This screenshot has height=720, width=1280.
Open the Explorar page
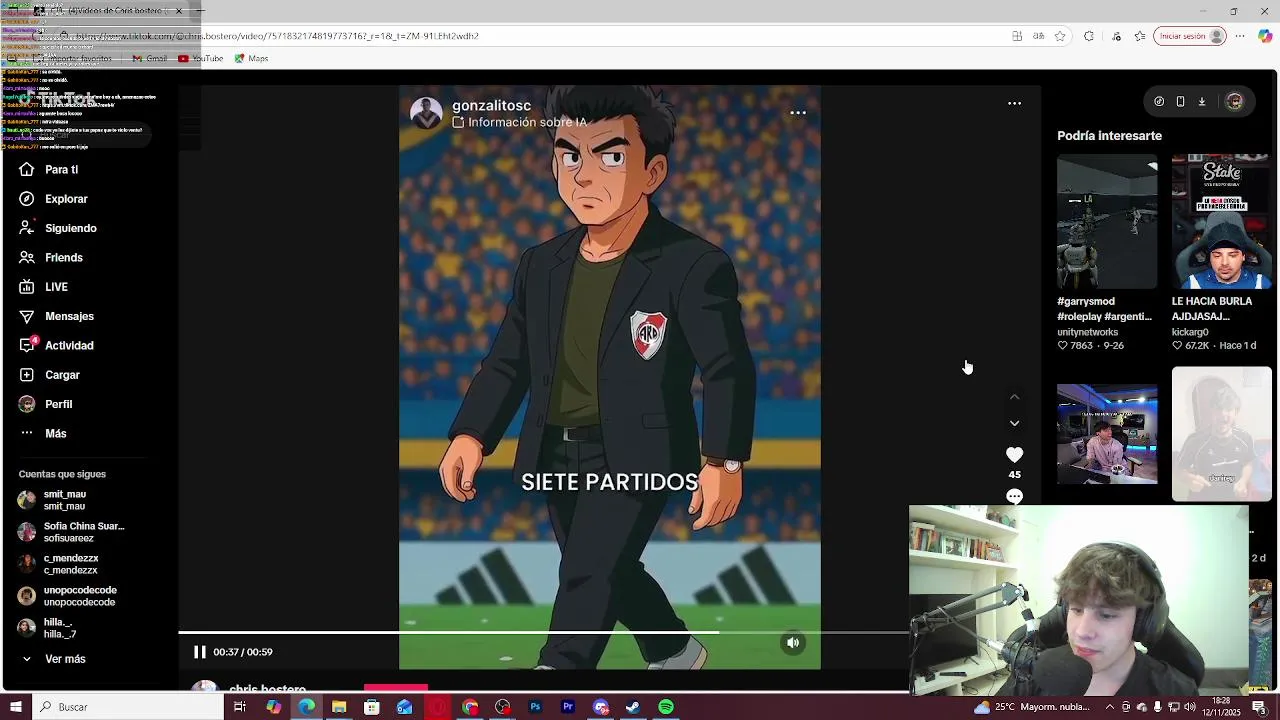point(53,199)
